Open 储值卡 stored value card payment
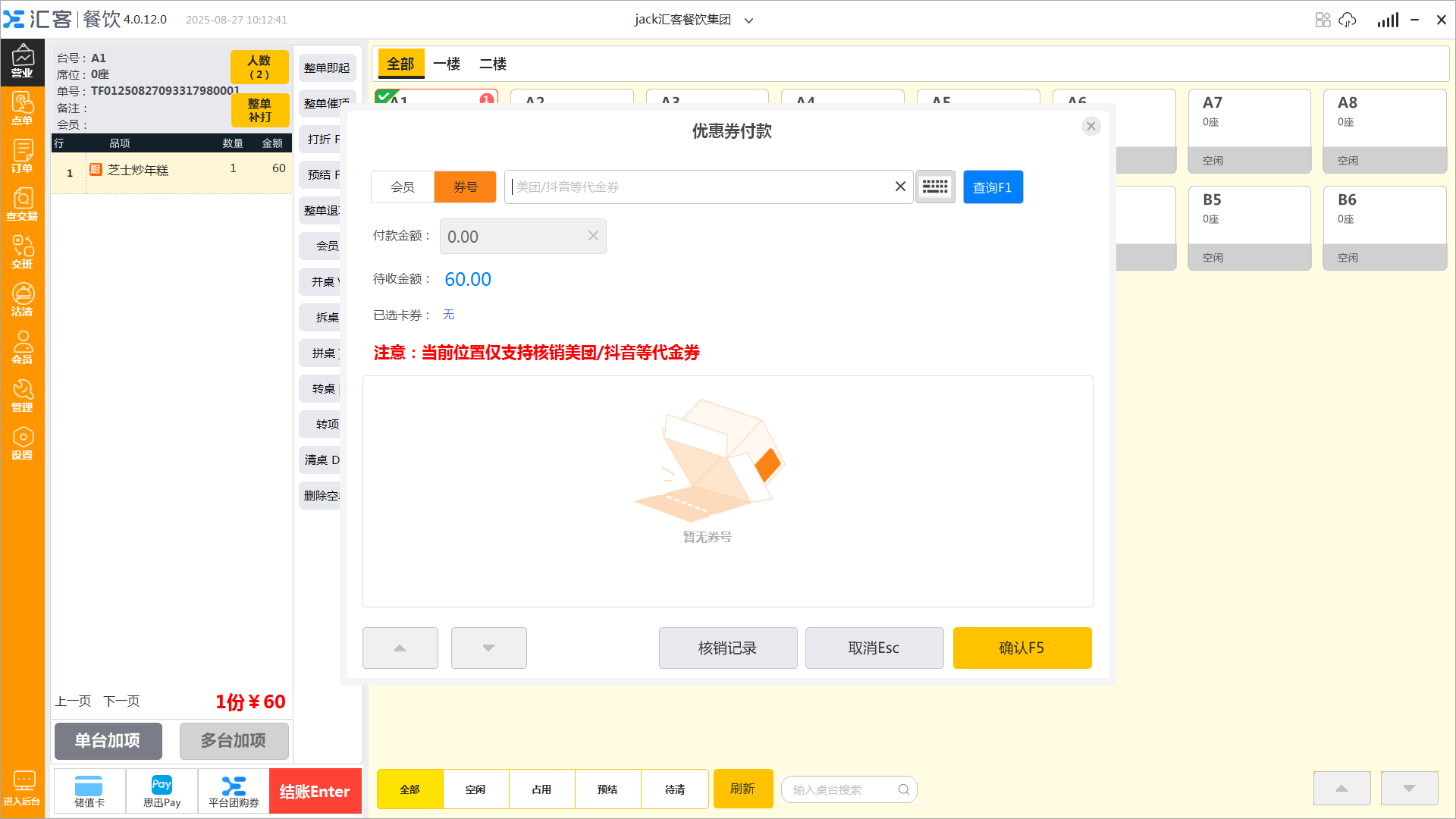The width and height of the screenshot is (1456, 819). coord(89,791)
